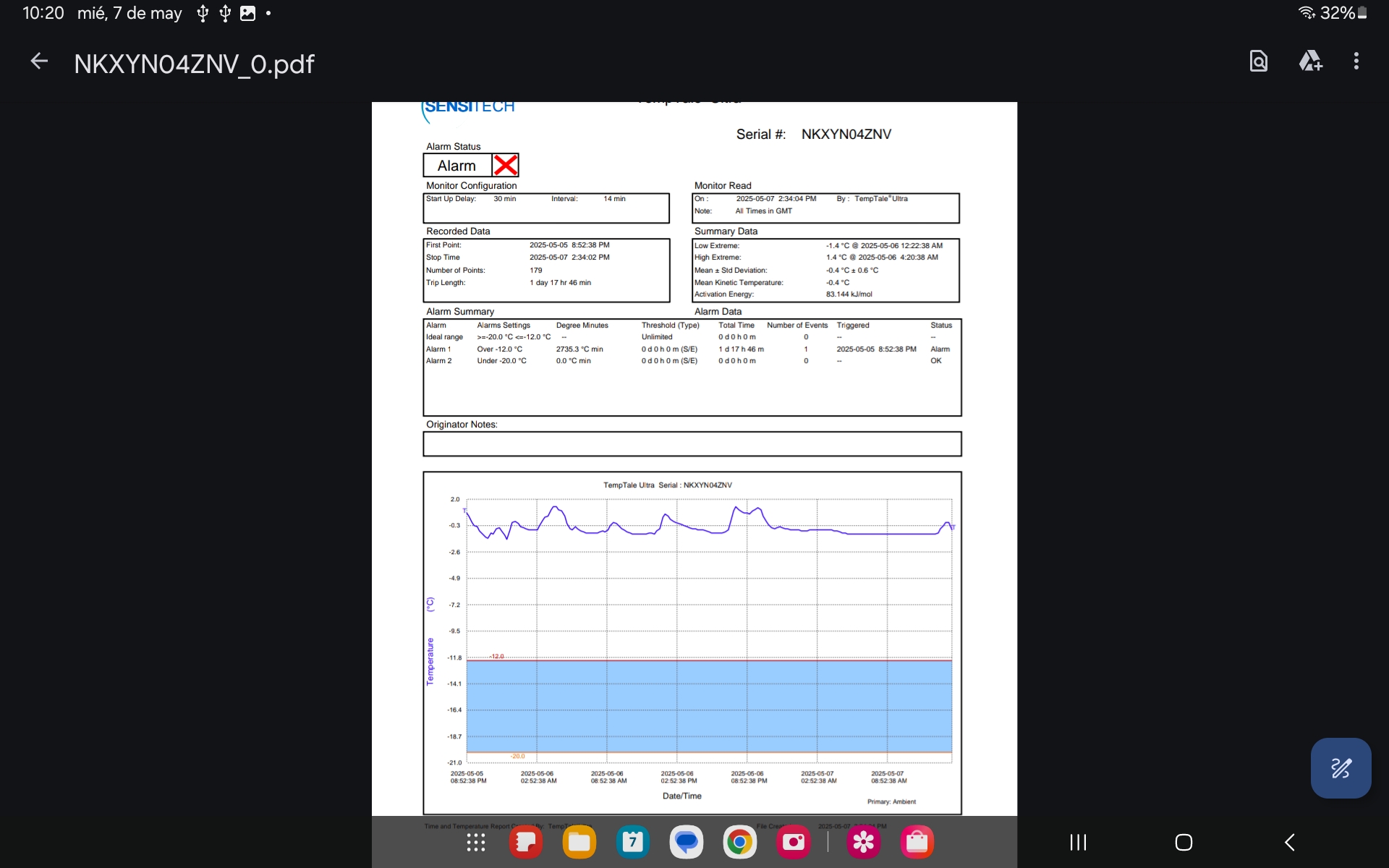Image resolution: width=1389 pixels, height=868 pixels.
Task: Tap the date mié, 7 de may
Action: pos(129,13)
